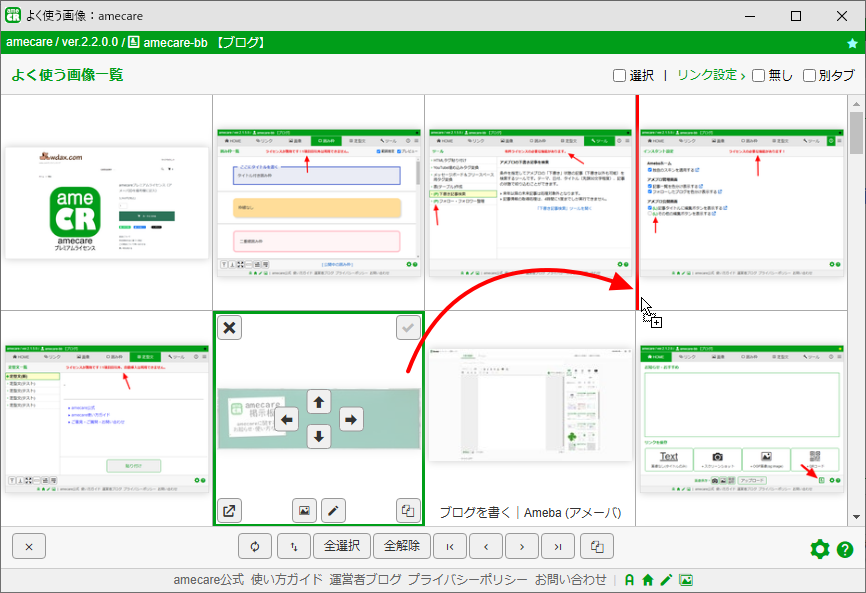Click the right arrow on the thumbnail

click(351, 420)
